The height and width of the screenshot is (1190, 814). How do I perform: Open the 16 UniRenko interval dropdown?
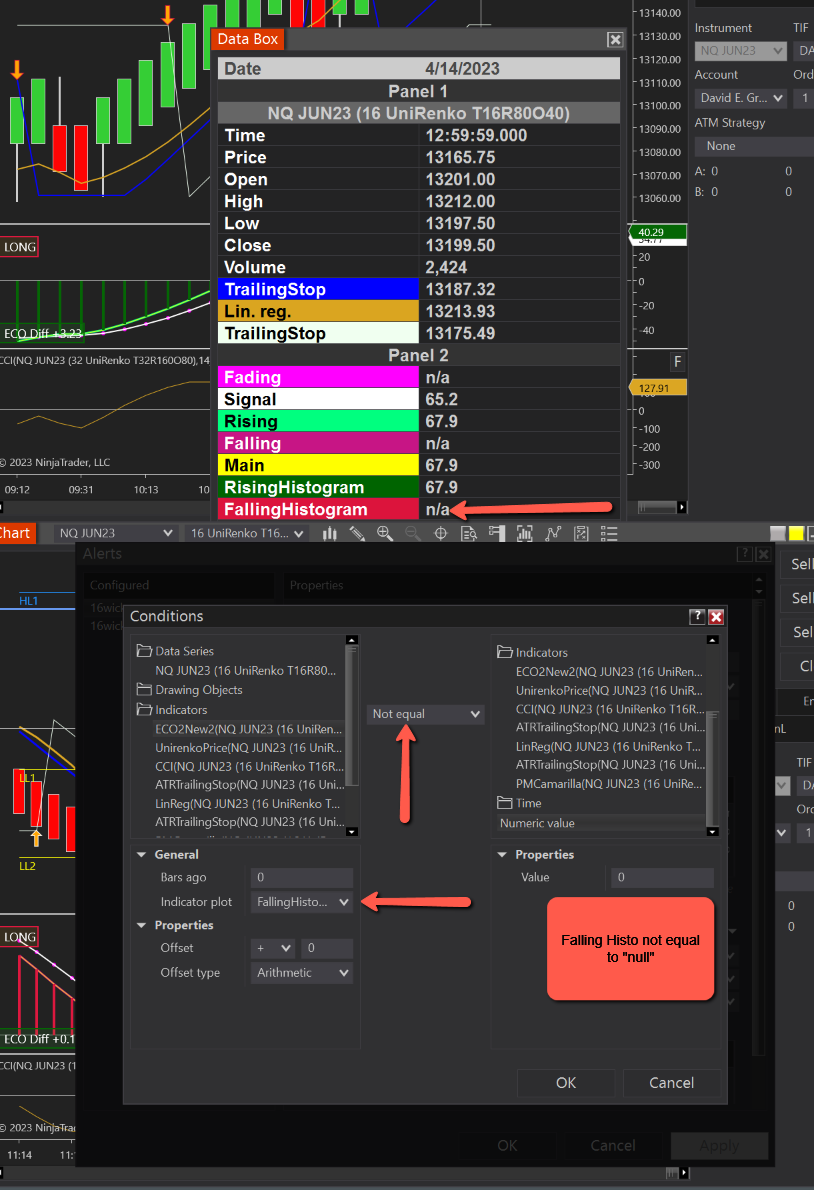click(246, 534)
